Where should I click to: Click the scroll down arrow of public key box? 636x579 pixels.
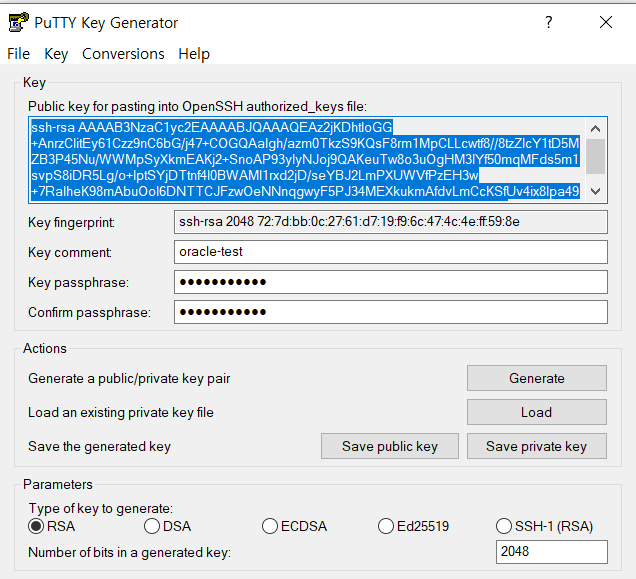(595, 191)
